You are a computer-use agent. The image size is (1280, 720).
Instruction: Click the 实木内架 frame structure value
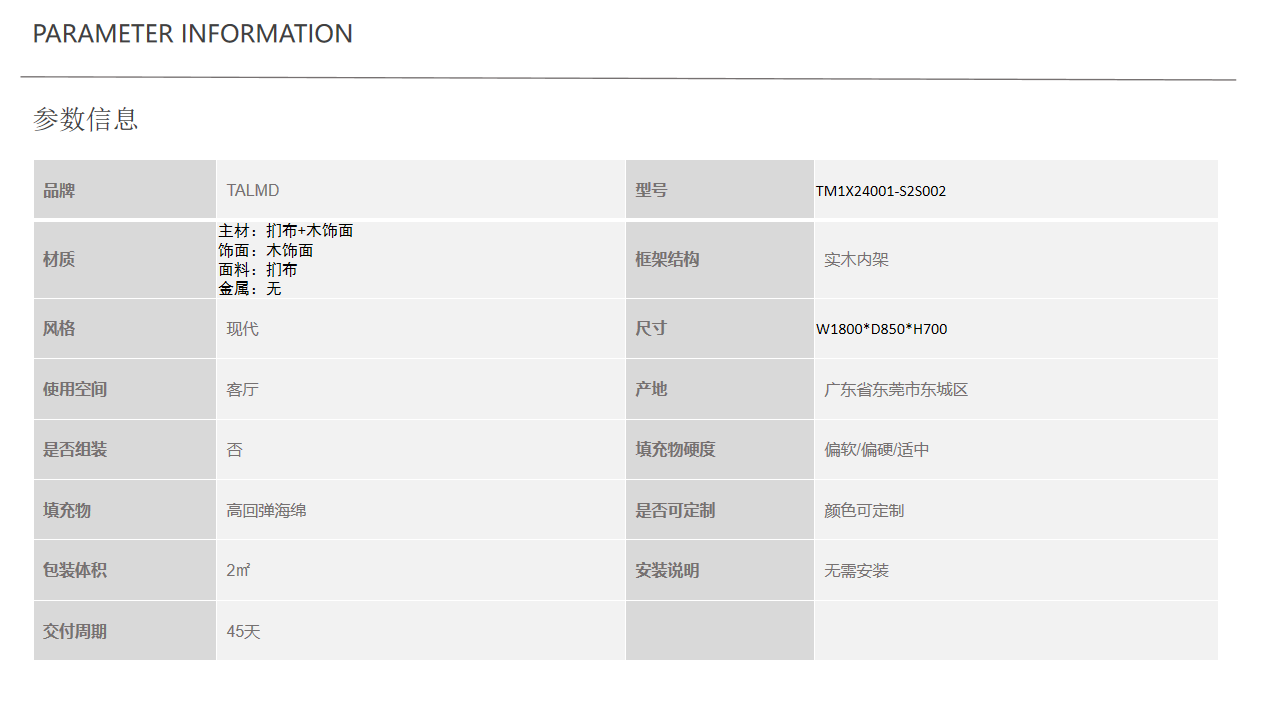[856, 260]
